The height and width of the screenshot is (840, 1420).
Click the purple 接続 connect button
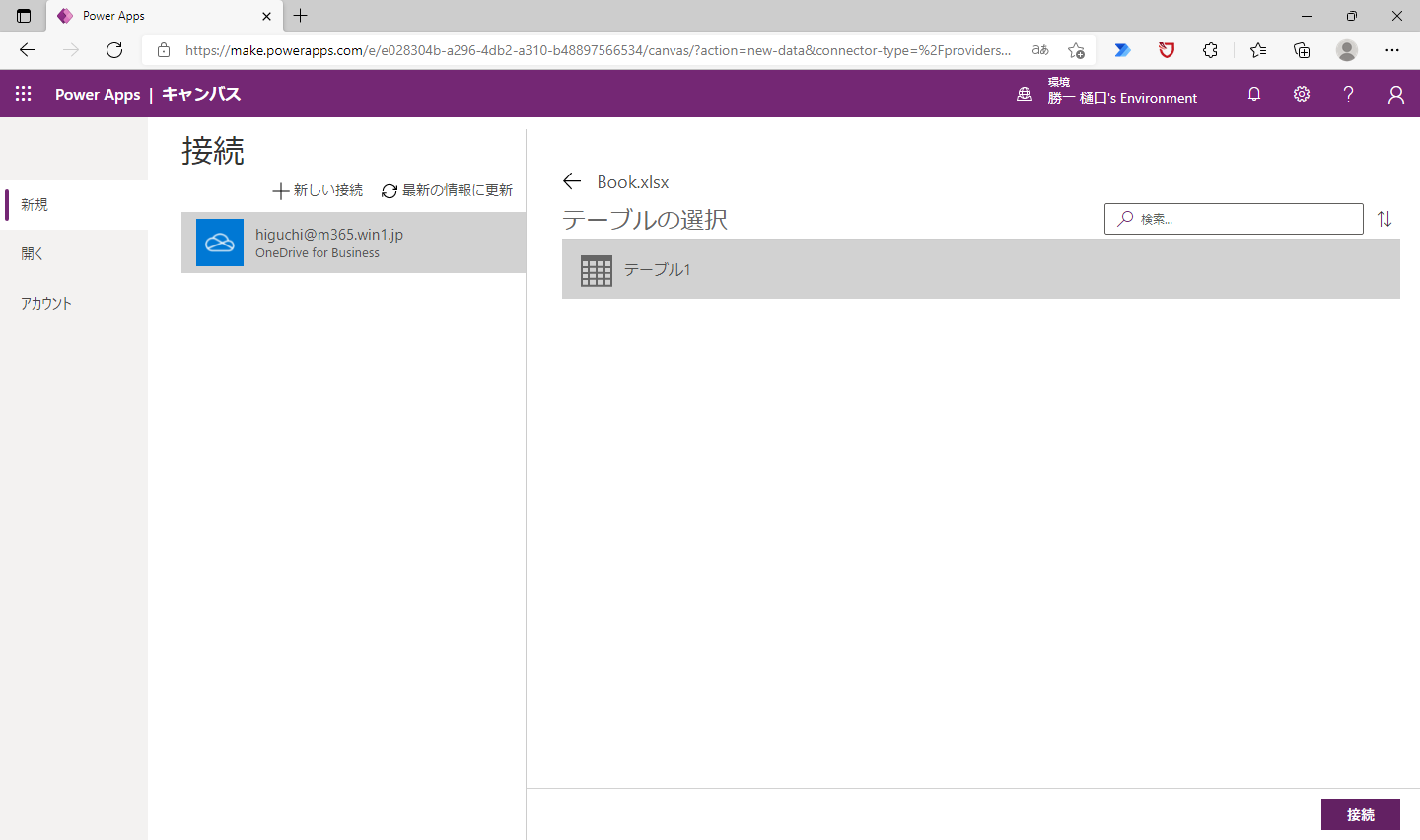coord(1361,814)
